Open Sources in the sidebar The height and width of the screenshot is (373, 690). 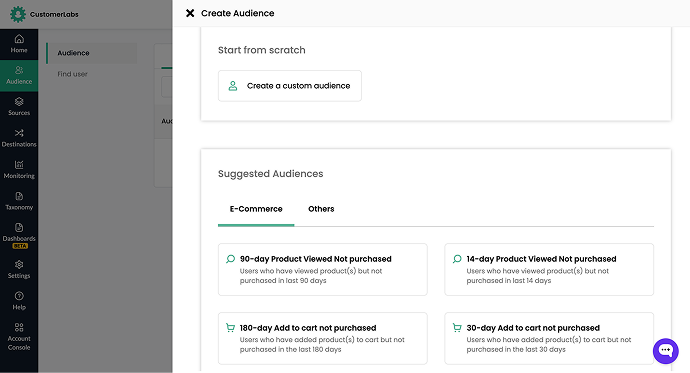pyautogui.click(x=19, y=106)
